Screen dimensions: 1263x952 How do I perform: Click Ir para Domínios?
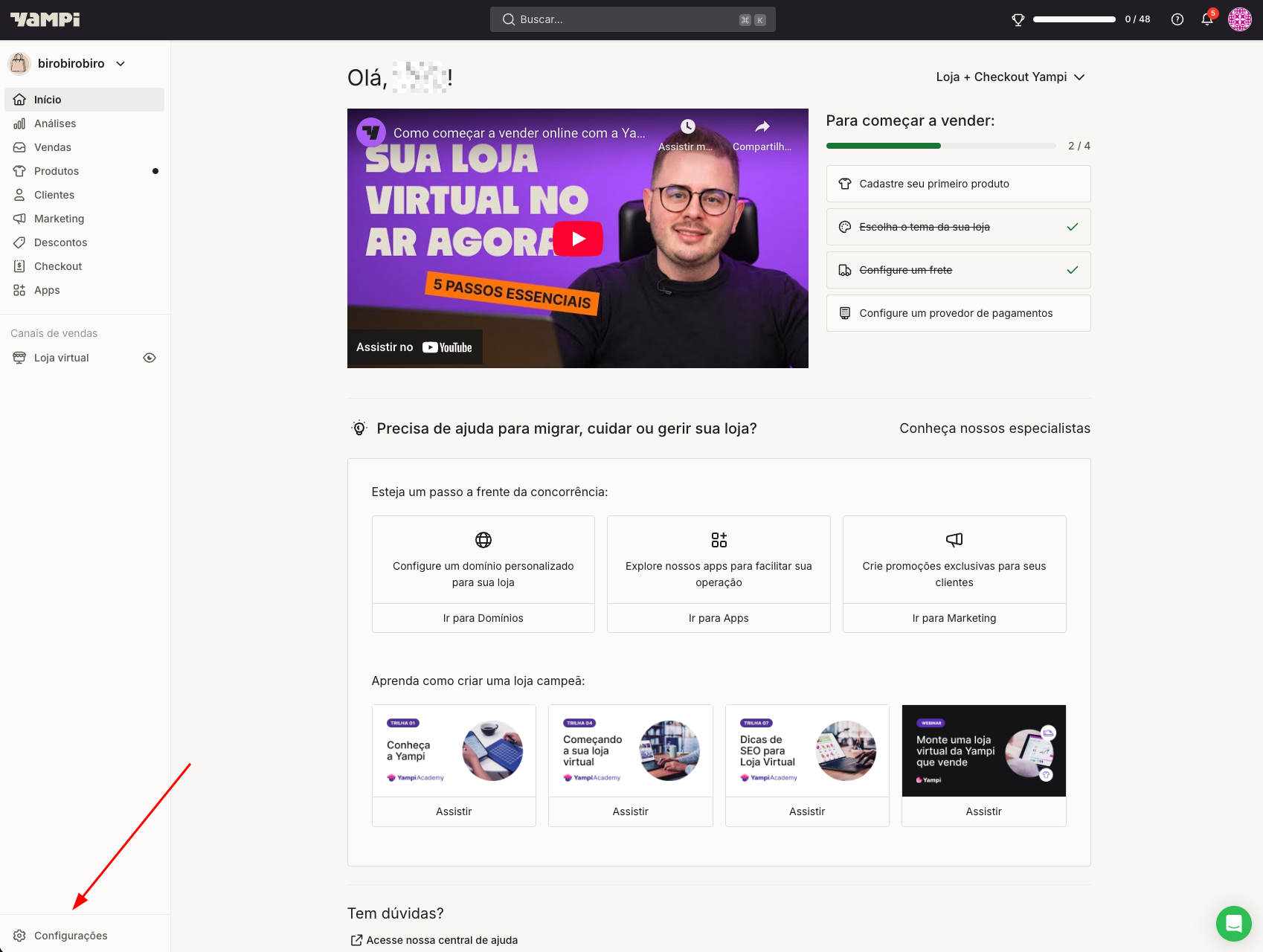[x=483, y=618]
